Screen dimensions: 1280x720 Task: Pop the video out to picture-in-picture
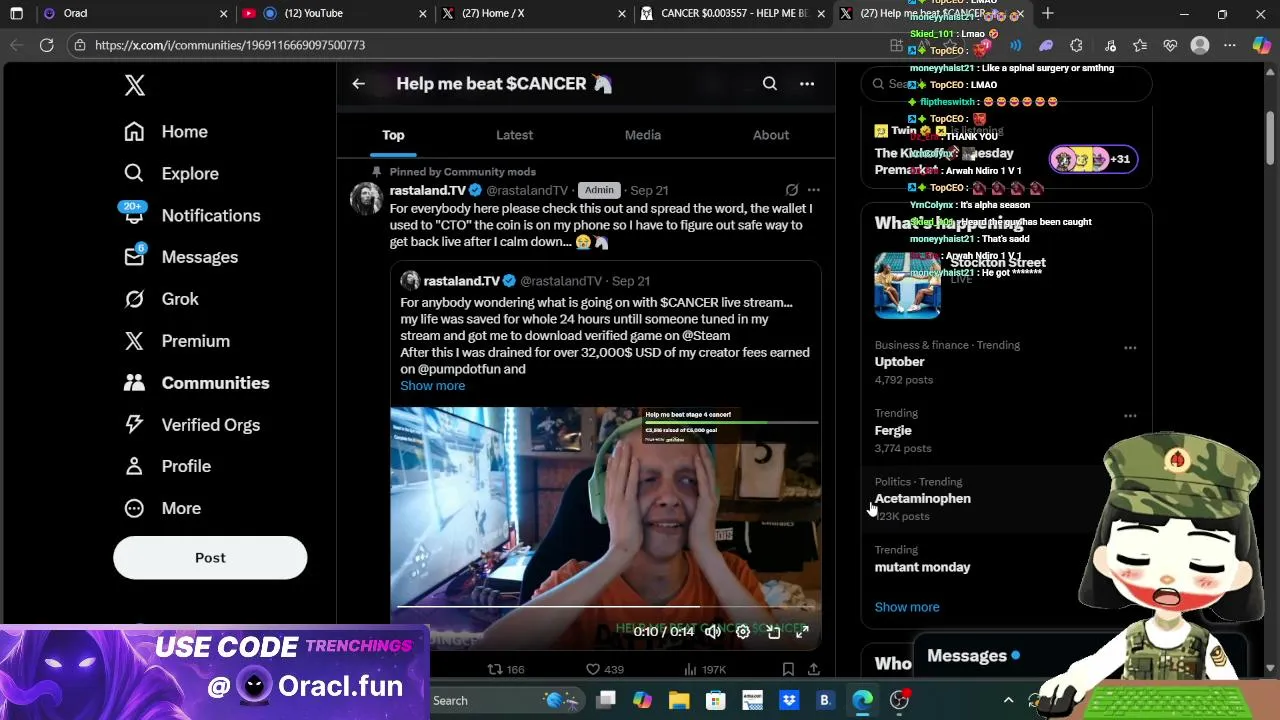click(773, 632)
